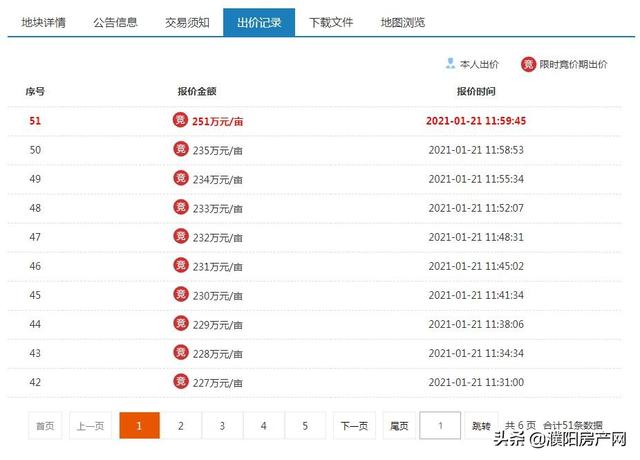Click the red 竞 badge beside 227万元/亩

tap(180, 381)
